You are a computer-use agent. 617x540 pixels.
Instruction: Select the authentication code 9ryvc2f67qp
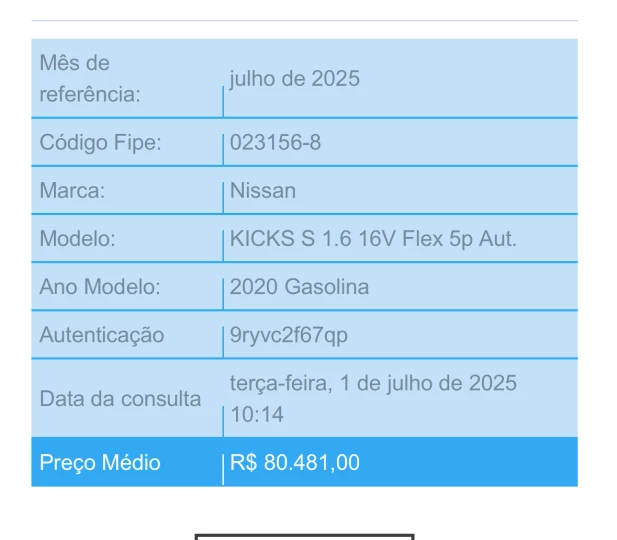pos(289,335)
